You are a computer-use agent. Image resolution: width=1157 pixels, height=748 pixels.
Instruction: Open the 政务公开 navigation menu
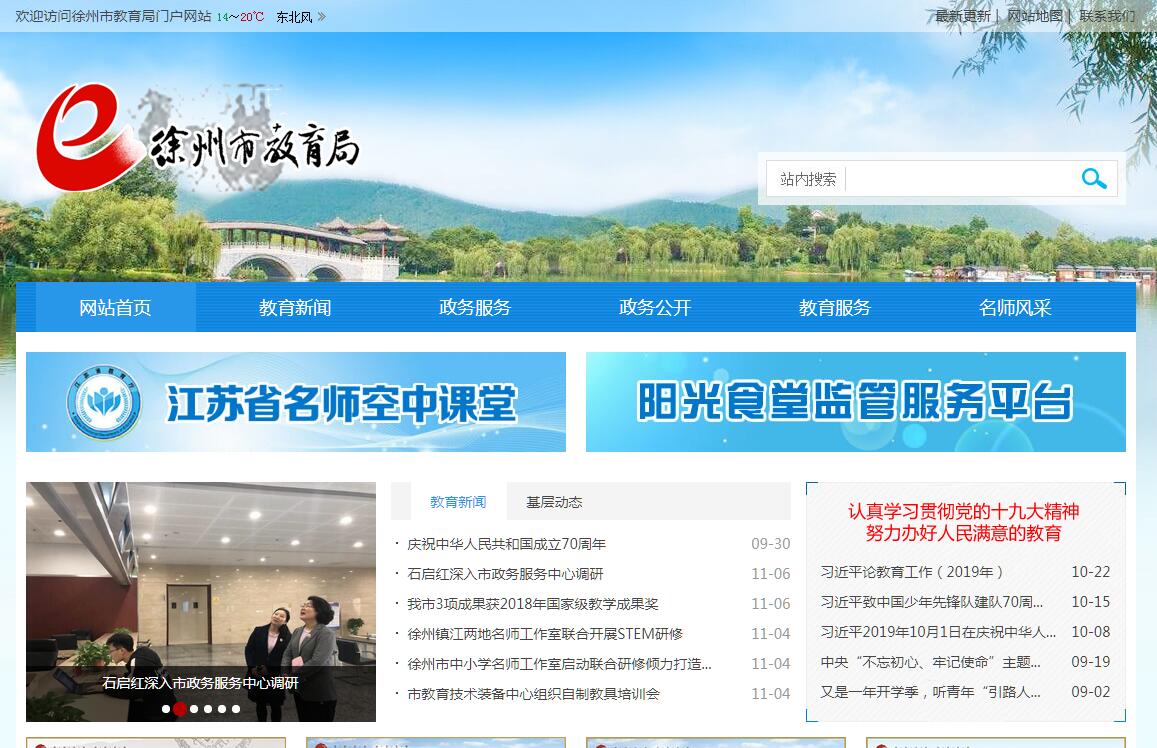click(655, 308)
